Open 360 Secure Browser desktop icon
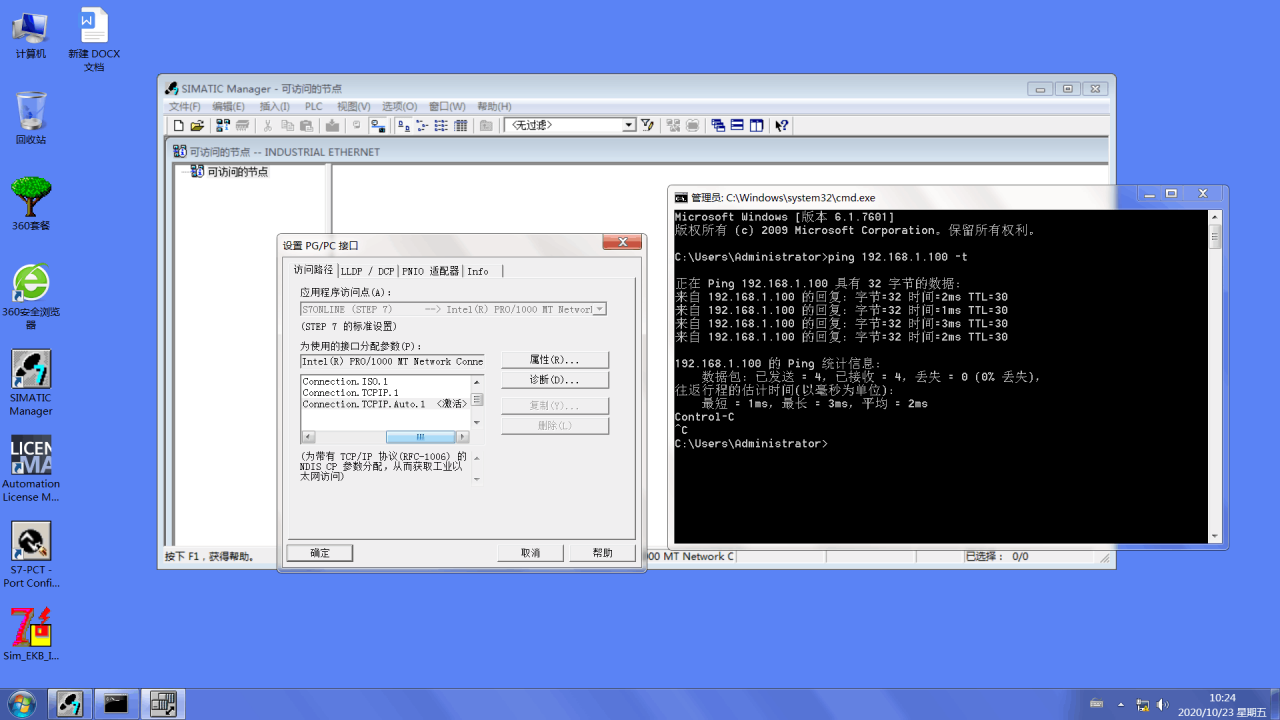The height and width of the screenshot is (720, 1280). (31, 296)
